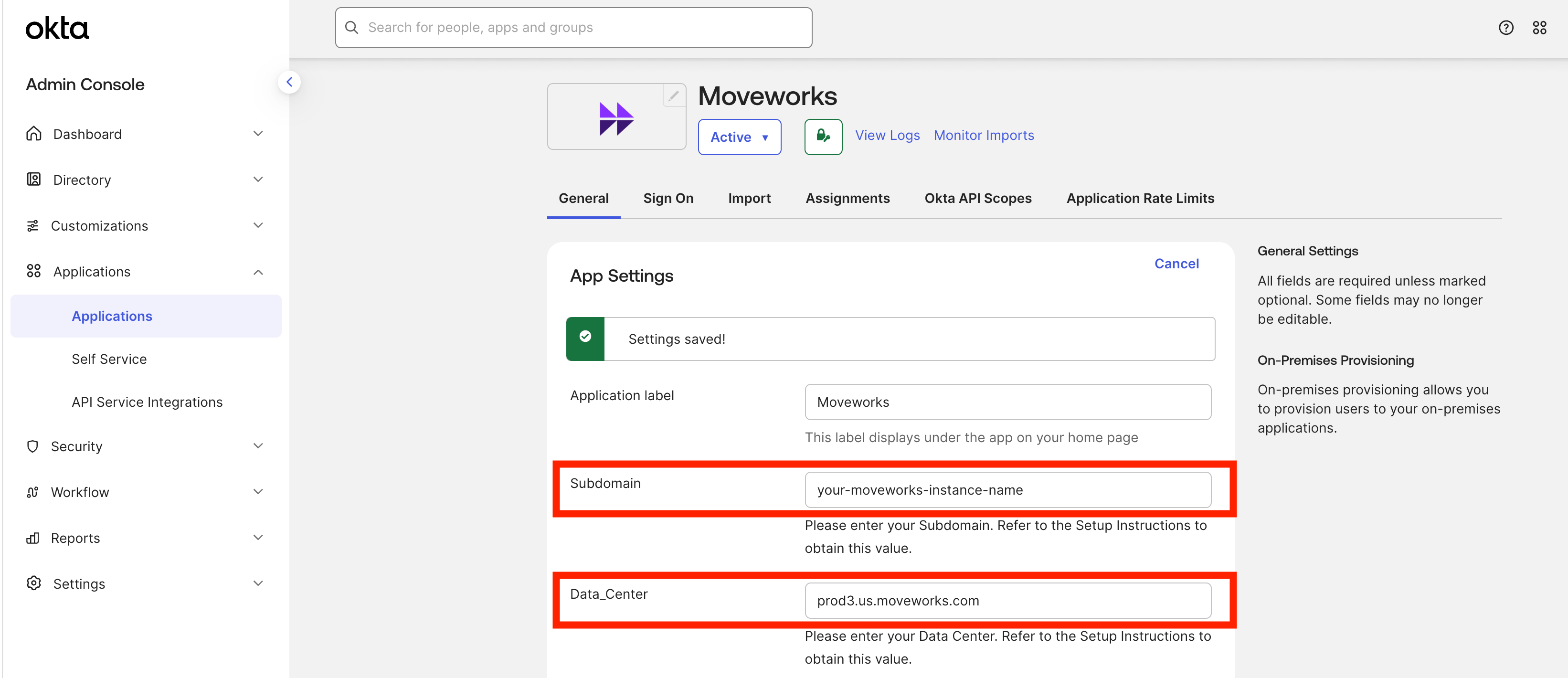Click the Admin Console heading
Viewport: 1568px width, 678px height.
[x=85, y=85]
